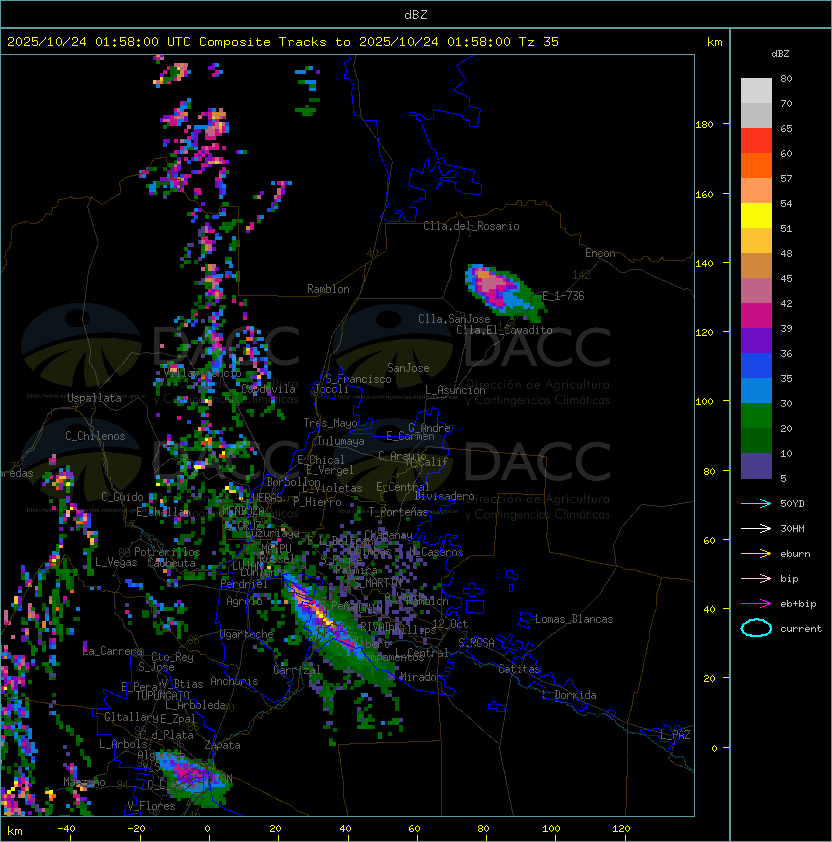Viewport: 832px width, 842px height.
Task: Click the '30HM' legend label
Action: [x=792, y=529]
